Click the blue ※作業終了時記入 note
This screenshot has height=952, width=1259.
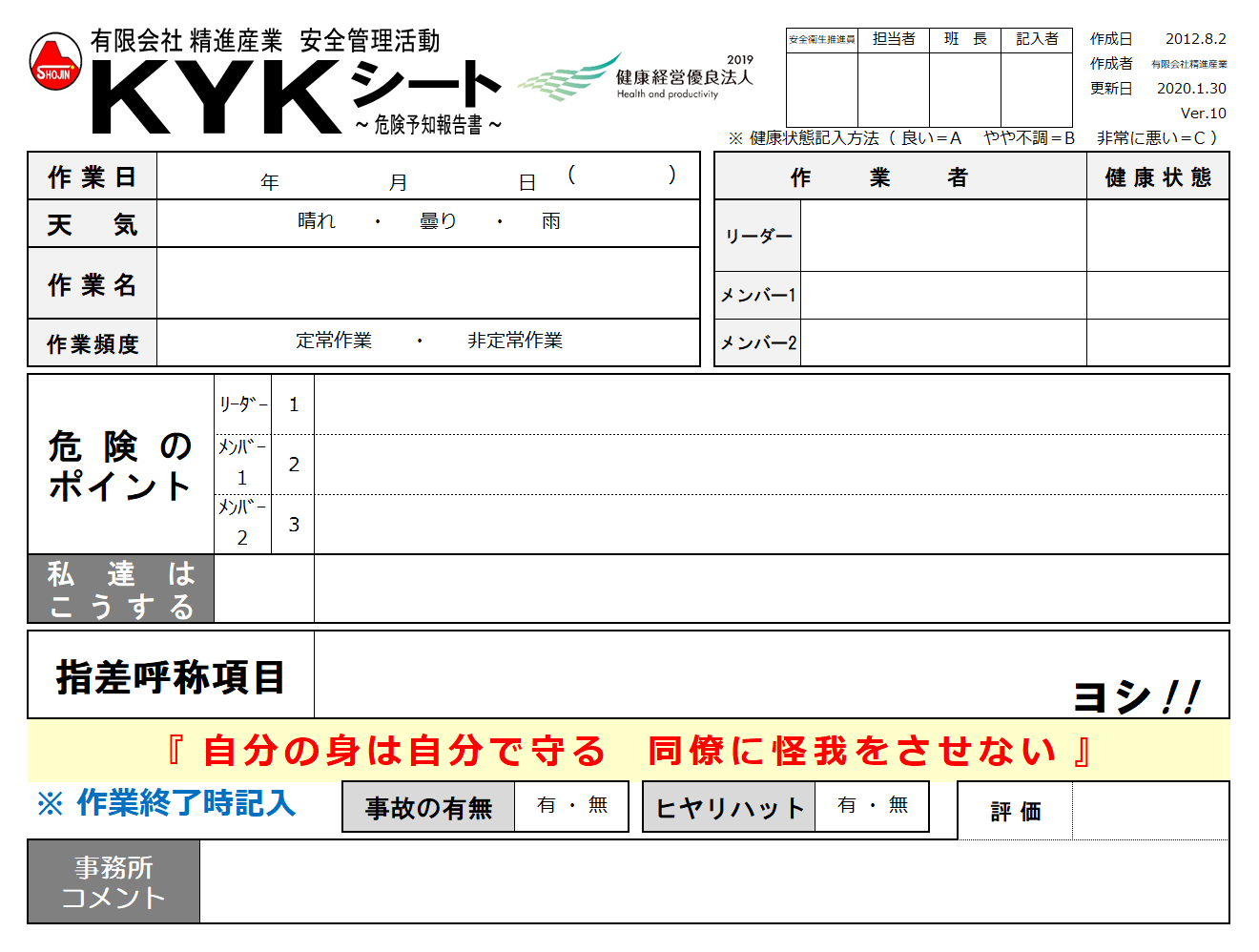(166, 803)
